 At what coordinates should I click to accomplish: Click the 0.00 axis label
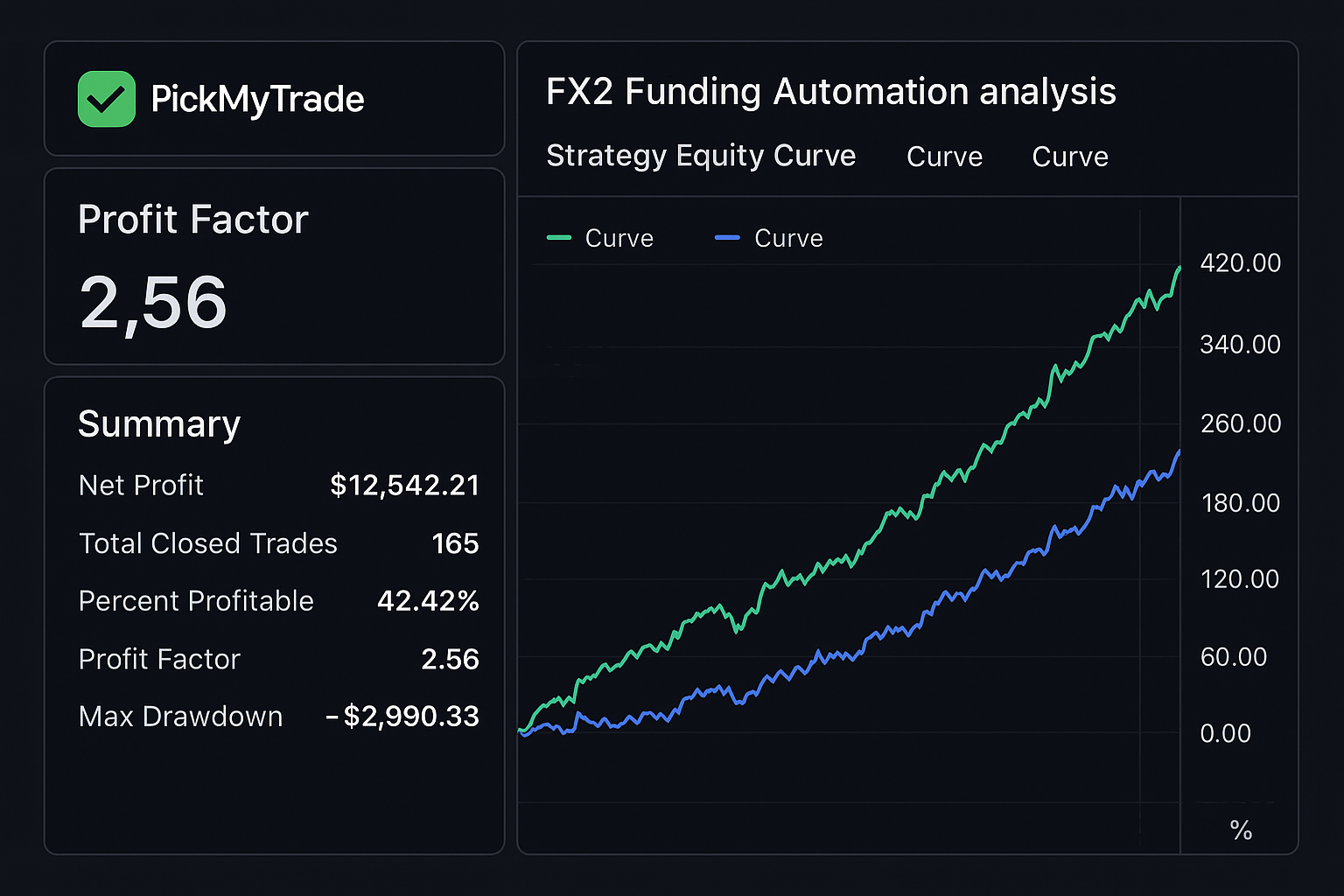(1226, 733)
